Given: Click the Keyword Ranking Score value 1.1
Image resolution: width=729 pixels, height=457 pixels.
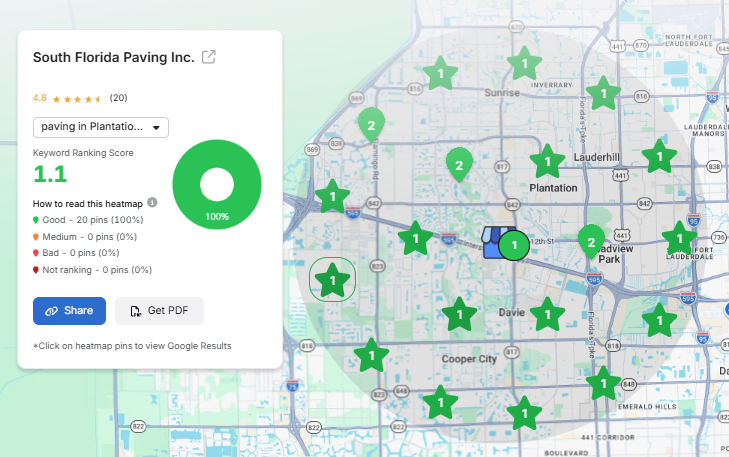Looking at the screenshot, I should 50,174.
